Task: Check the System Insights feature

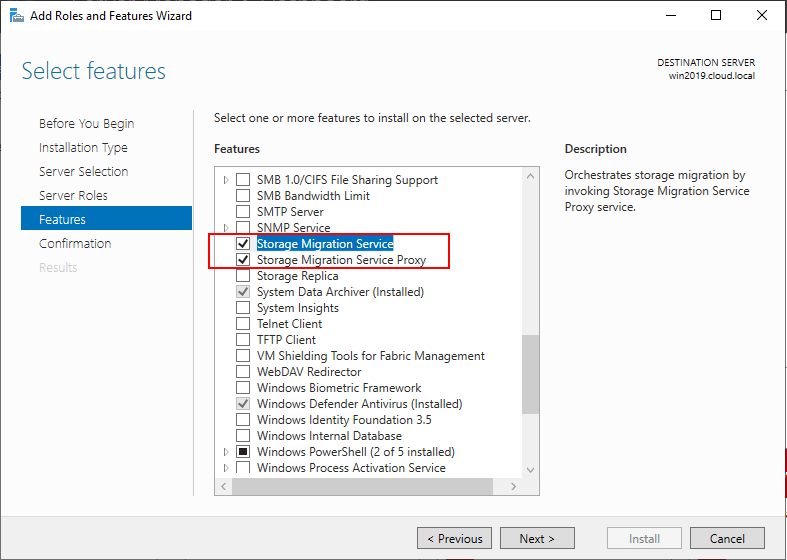Action: [x=243, y=308]
